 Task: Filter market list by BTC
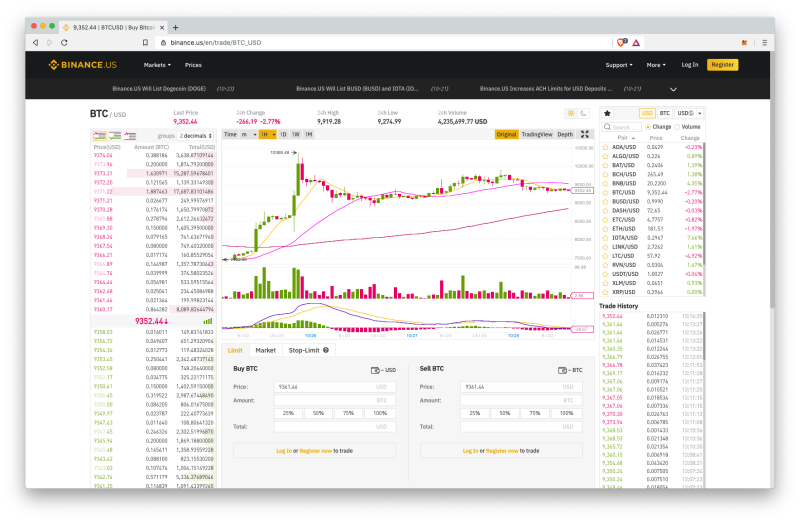664,113
